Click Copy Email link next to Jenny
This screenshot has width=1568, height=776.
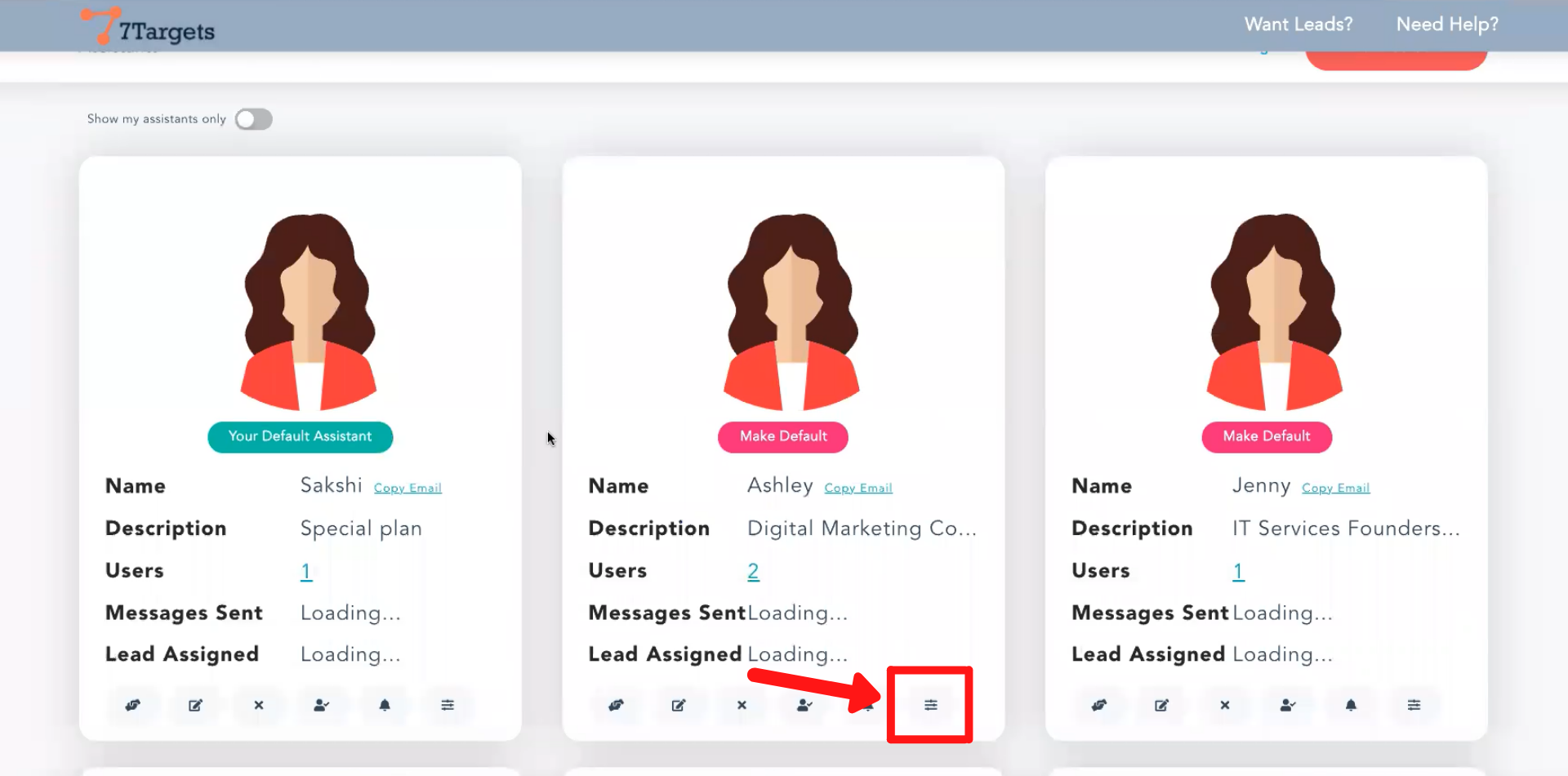(x=1335, y=488)
